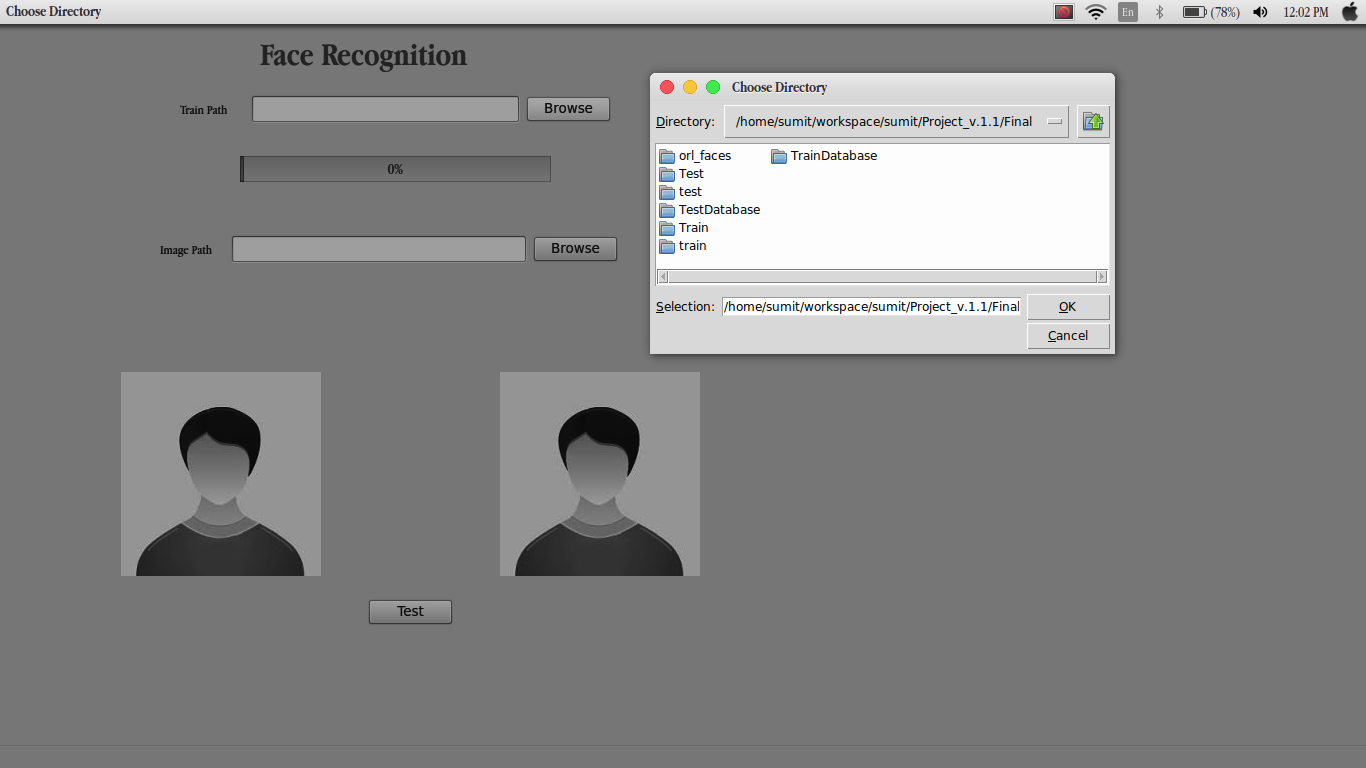1366x768 pixels.
Task: Maximize the dialog with the green button
Action: (x=713, y=87)
